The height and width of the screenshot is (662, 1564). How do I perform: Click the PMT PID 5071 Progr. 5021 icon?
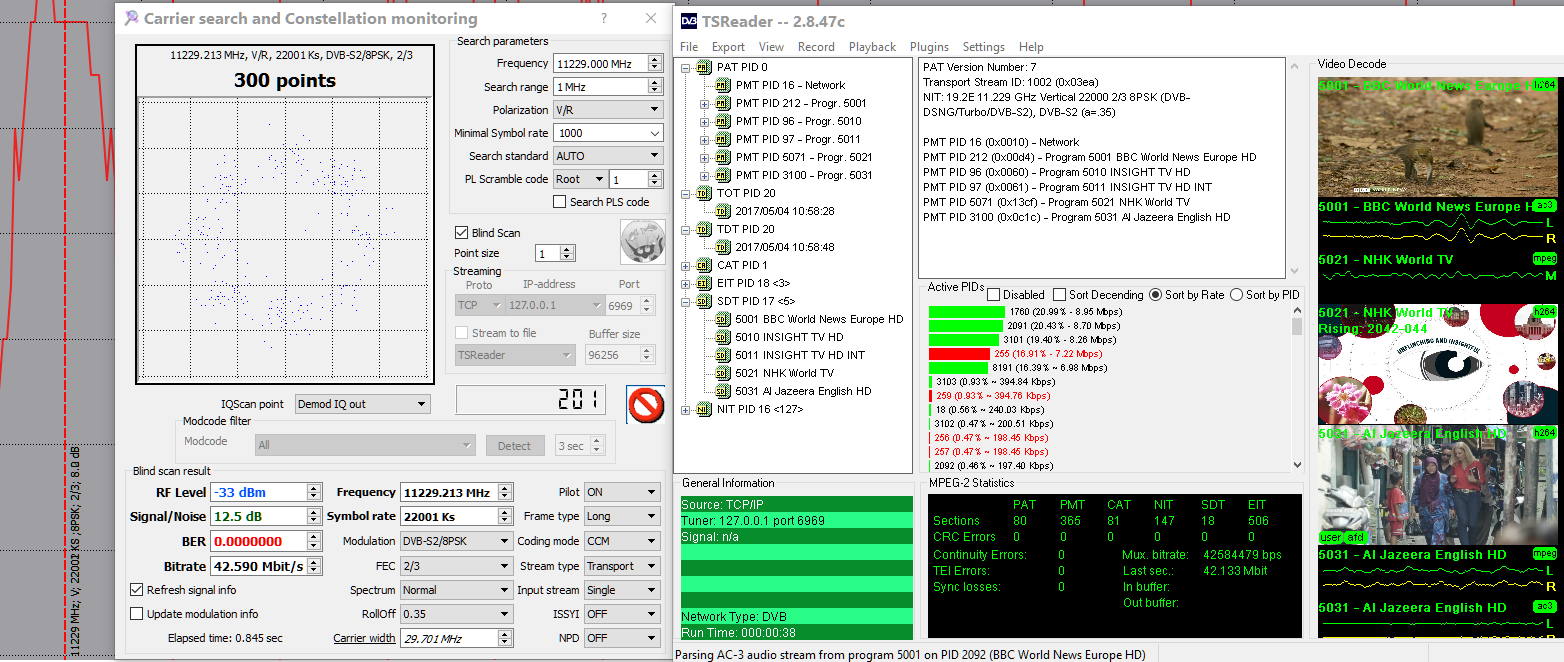point(723,157)
